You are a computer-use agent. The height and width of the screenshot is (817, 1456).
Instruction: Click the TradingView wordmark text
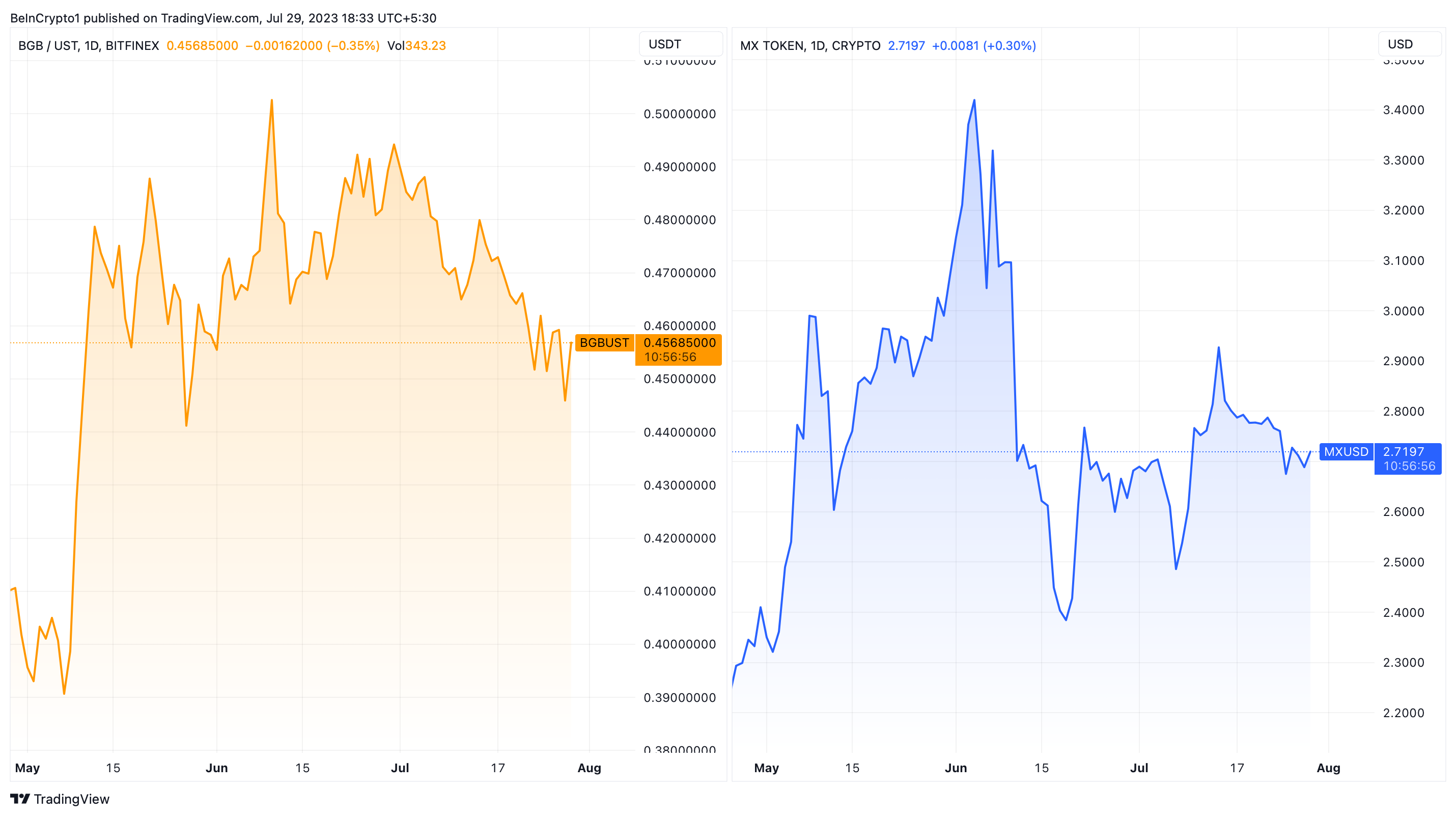tap(71, 799)
